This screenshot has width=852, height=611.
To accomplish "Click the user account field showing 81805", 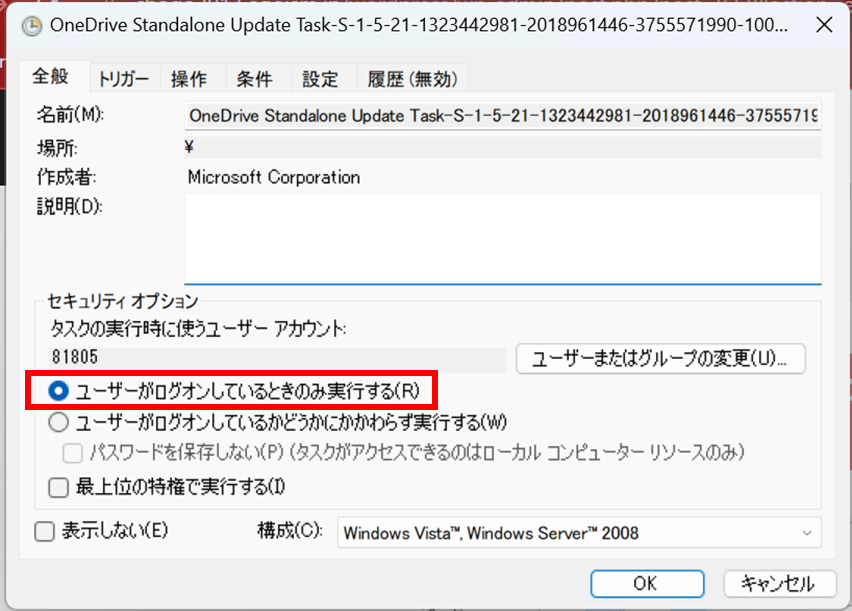I will pyautogui.click(x=277, y=355).
